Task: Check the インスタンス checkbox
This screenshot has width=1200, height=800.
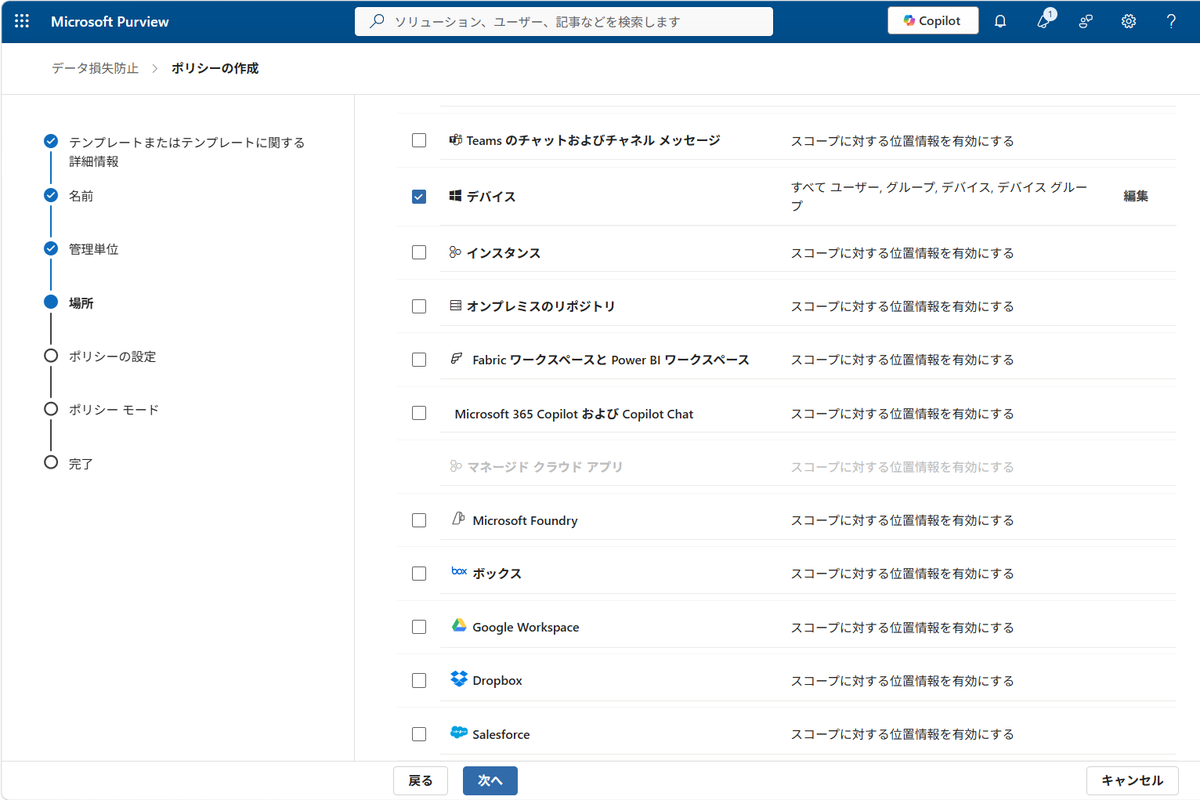Action: click(x=419, y=253)
